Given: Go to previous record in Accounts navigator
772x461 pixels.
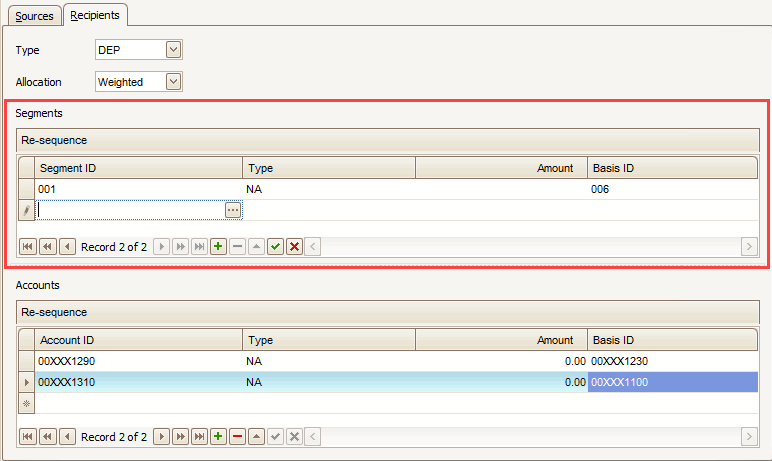Looking at the screenshot, I should [66, 437].
